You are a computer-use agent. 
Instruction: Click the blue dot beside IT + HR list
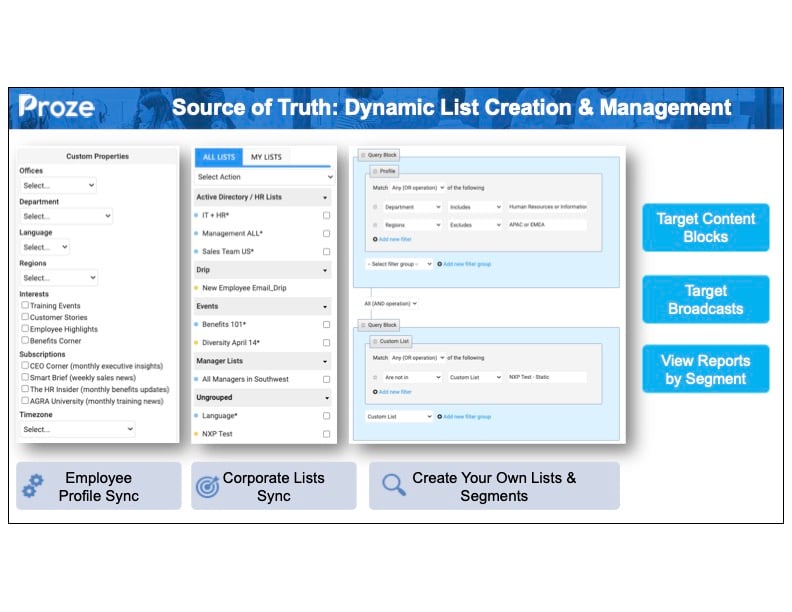tap(196, 215)
